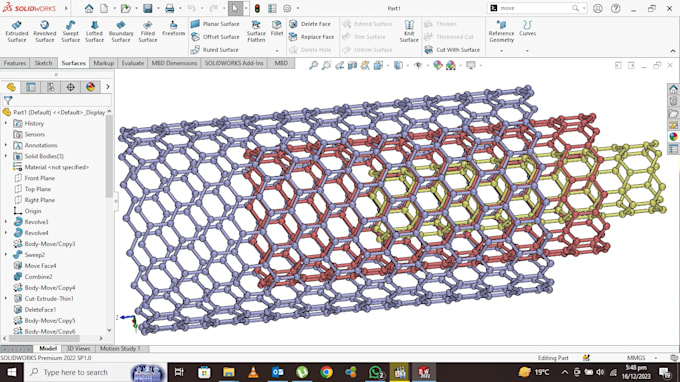The height and width of the screenshot is (382, 680).
Task: Click the Home icon in title bar
Action: [89, 8]
